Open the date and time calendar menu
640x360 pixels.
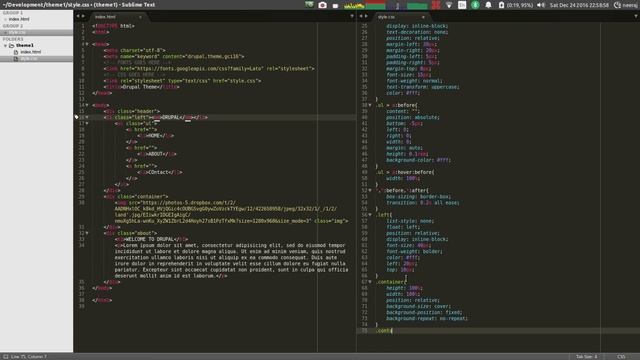click(579, 5)
